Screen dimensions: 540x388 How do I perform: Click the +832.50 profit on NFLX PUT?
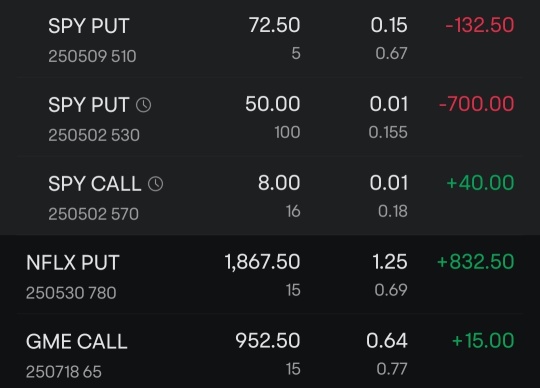[476, 262]
